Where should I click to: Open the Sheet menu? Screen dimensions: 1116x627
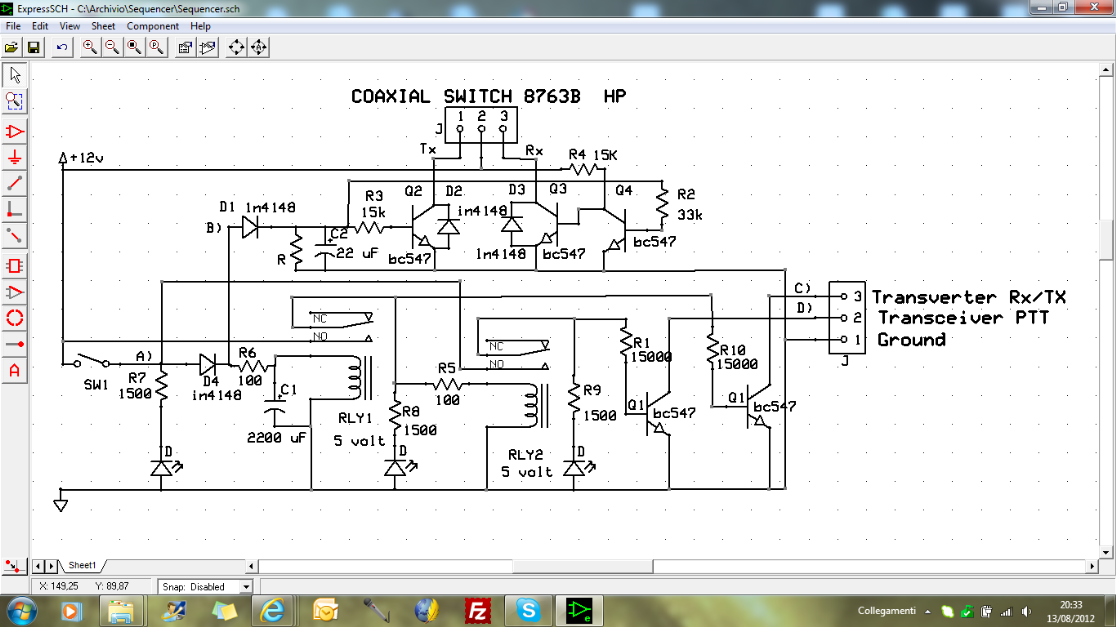pyautogui.click(x=102, y=26)
